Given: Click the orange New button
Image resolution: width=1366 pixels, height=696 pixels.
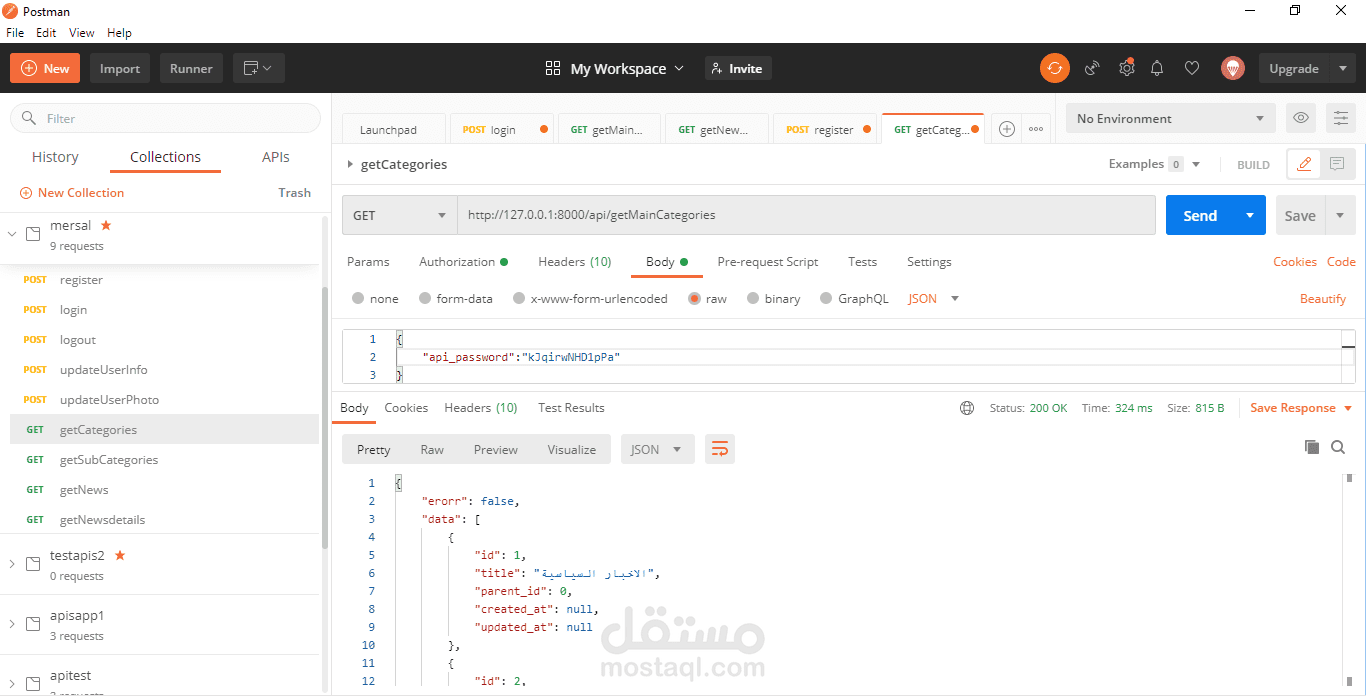Looking at the screenshot, I should pos(45,68).
